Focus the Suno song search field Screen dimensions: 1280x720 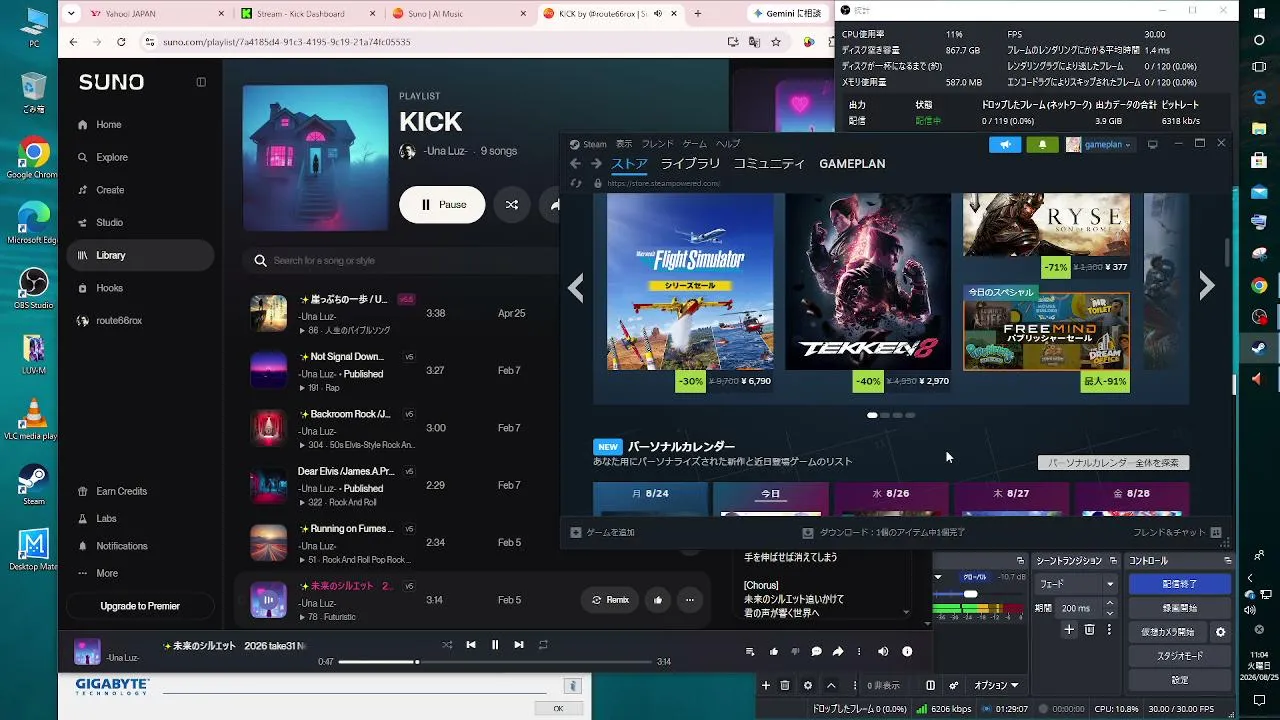[x=400, y=261]
